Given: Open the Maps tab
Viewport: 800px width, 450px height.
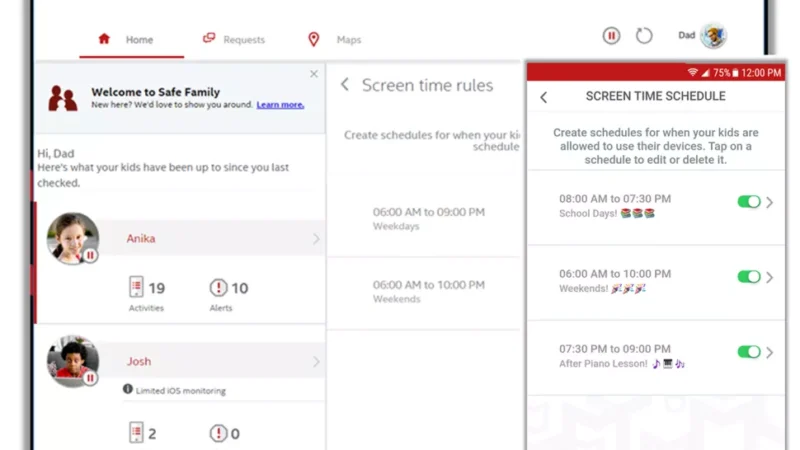Looking at the screenshot, I should 335,40.
